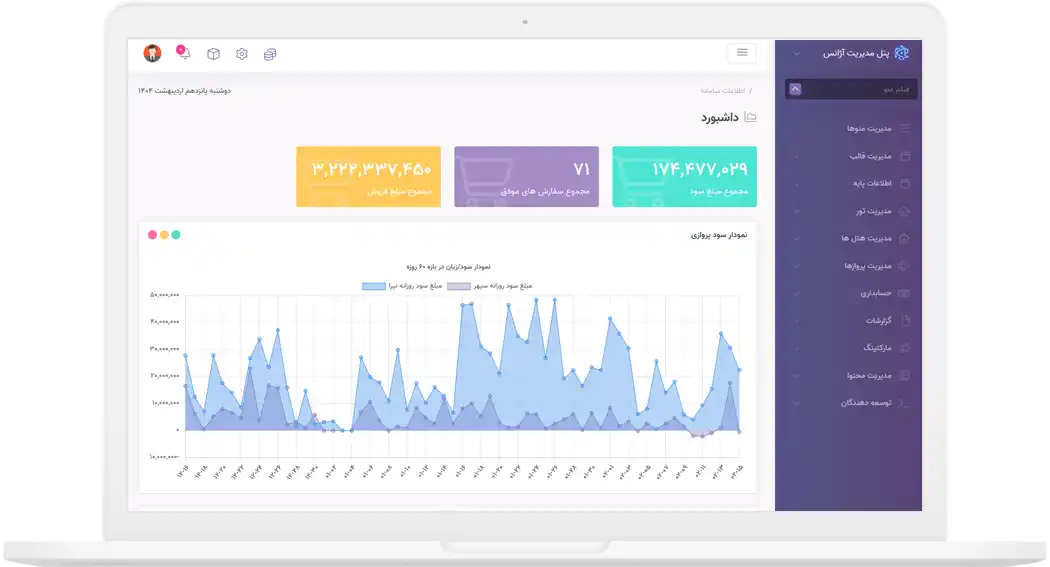Open the مدیریت منوها menu item
Screen dimensions: 1050x567
(867, 129)
